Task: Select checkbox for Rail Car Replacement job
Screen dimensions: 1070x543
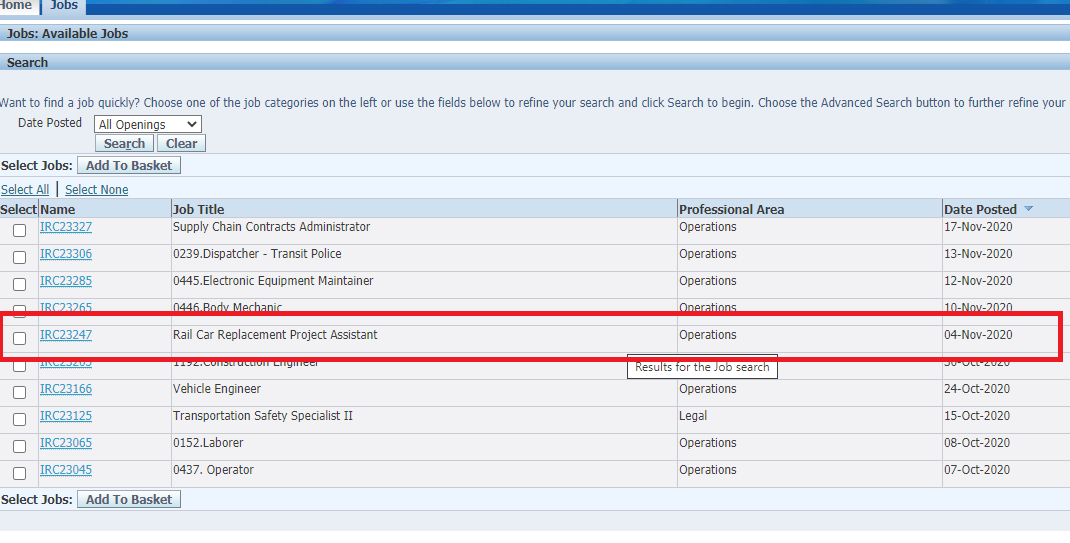Action: pos(20,338)
